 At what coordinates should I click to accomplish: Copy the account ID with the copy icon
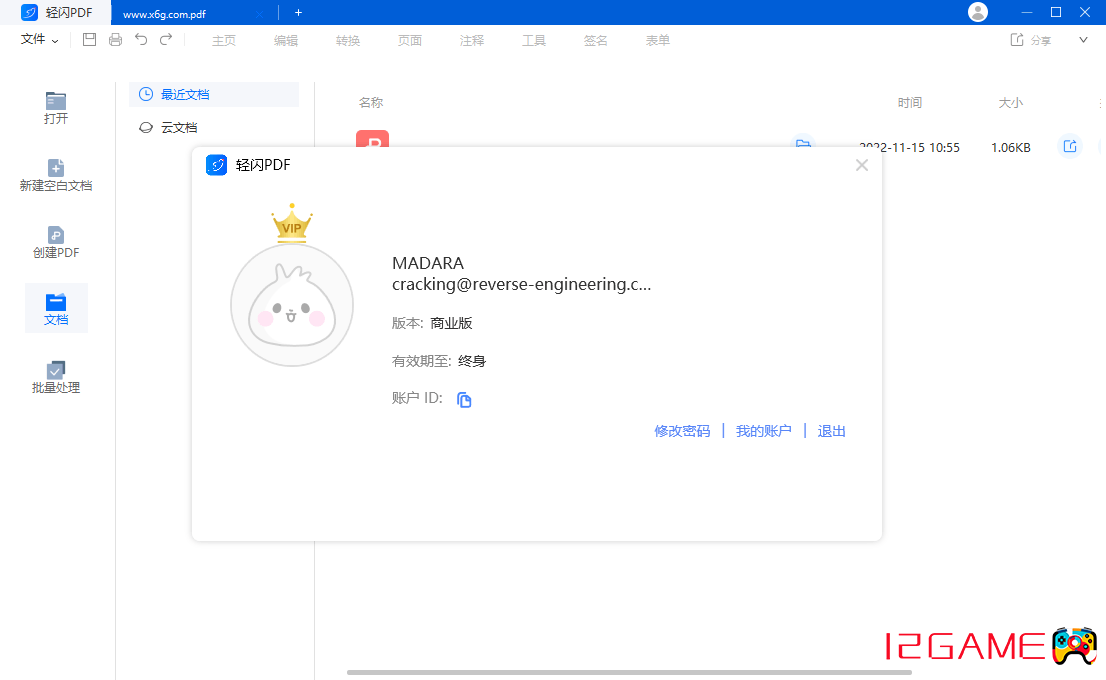point(464,400)
